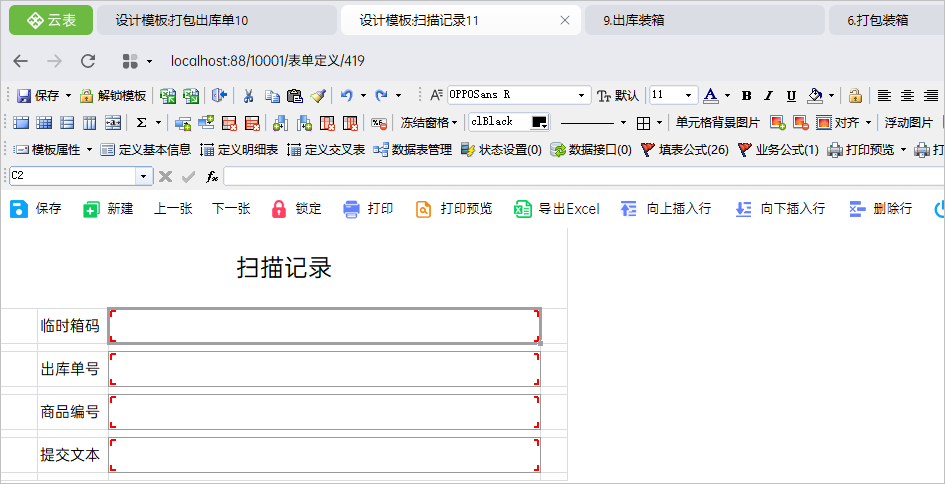The width and height of the screenshot is (945, 484).
Task: Click the browser back arrow
Action: [20, 61]
